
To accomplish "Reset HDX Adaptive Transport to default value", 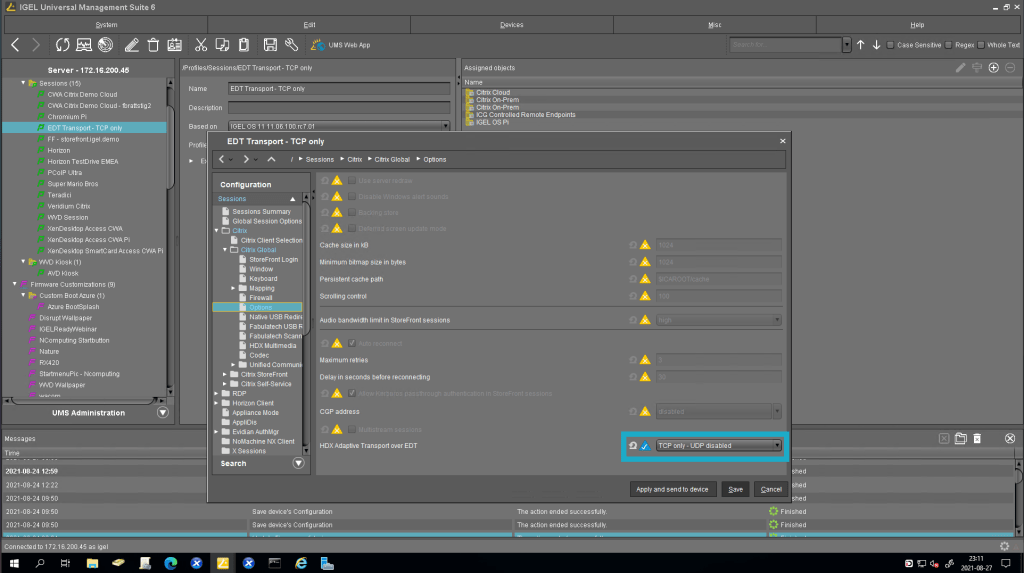I will click(x=632, y=446).
